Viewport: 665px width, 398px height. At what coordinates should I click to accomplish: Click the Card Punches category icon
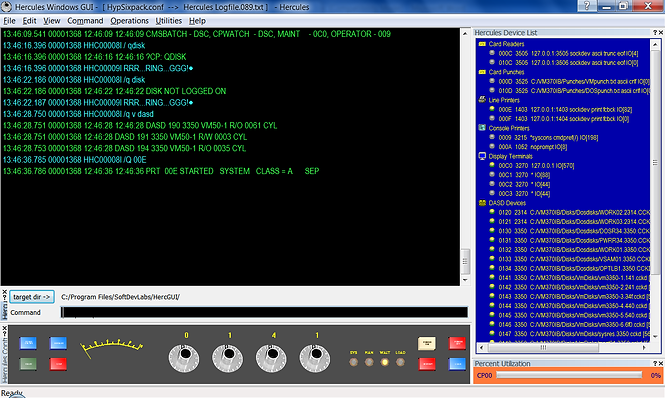coord(482,72)
